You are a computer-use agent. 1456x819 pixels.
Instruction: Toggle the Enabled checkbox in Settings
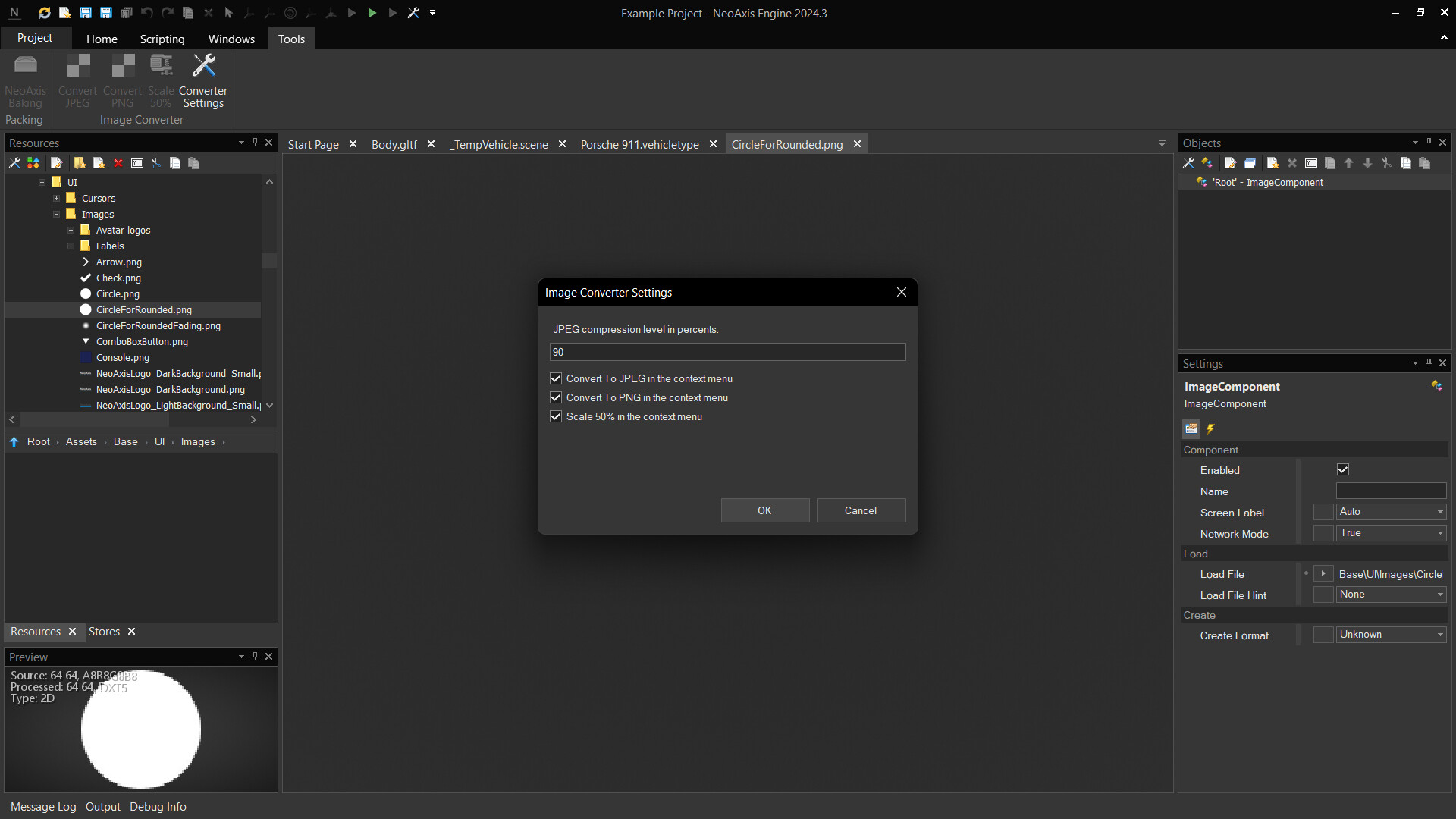1343,470
